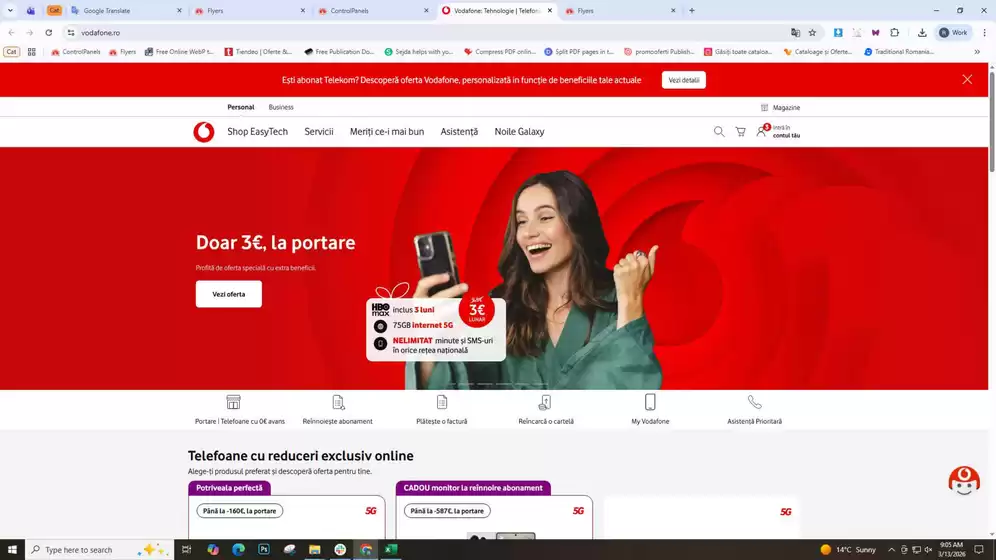Click the Potriveala perfectă card label

pos(229,488)
